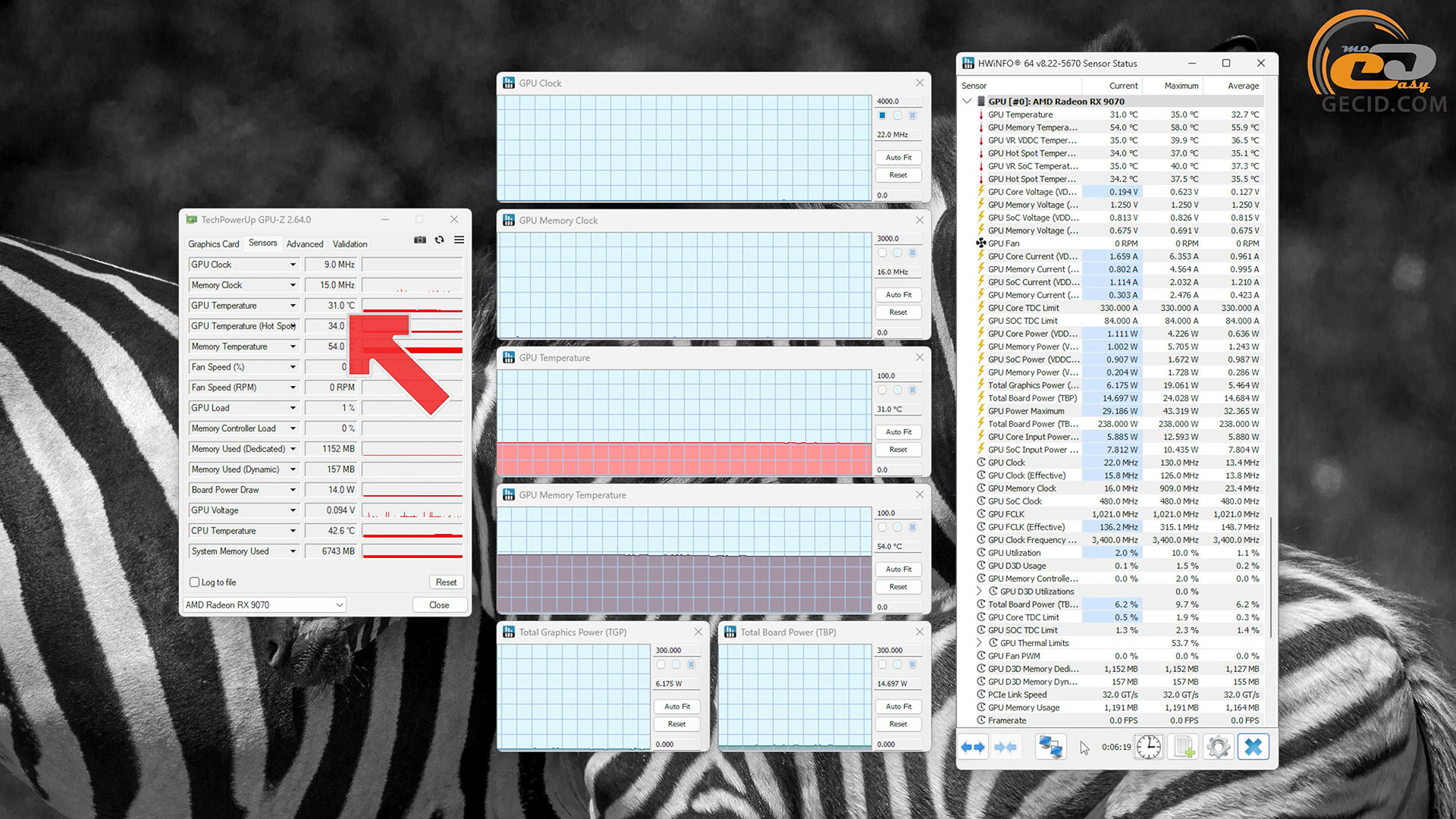Screen dimensions: 1456x819
Task: Open the Board Power Draw dropdown arrow
Action: [x=293, y=490]
